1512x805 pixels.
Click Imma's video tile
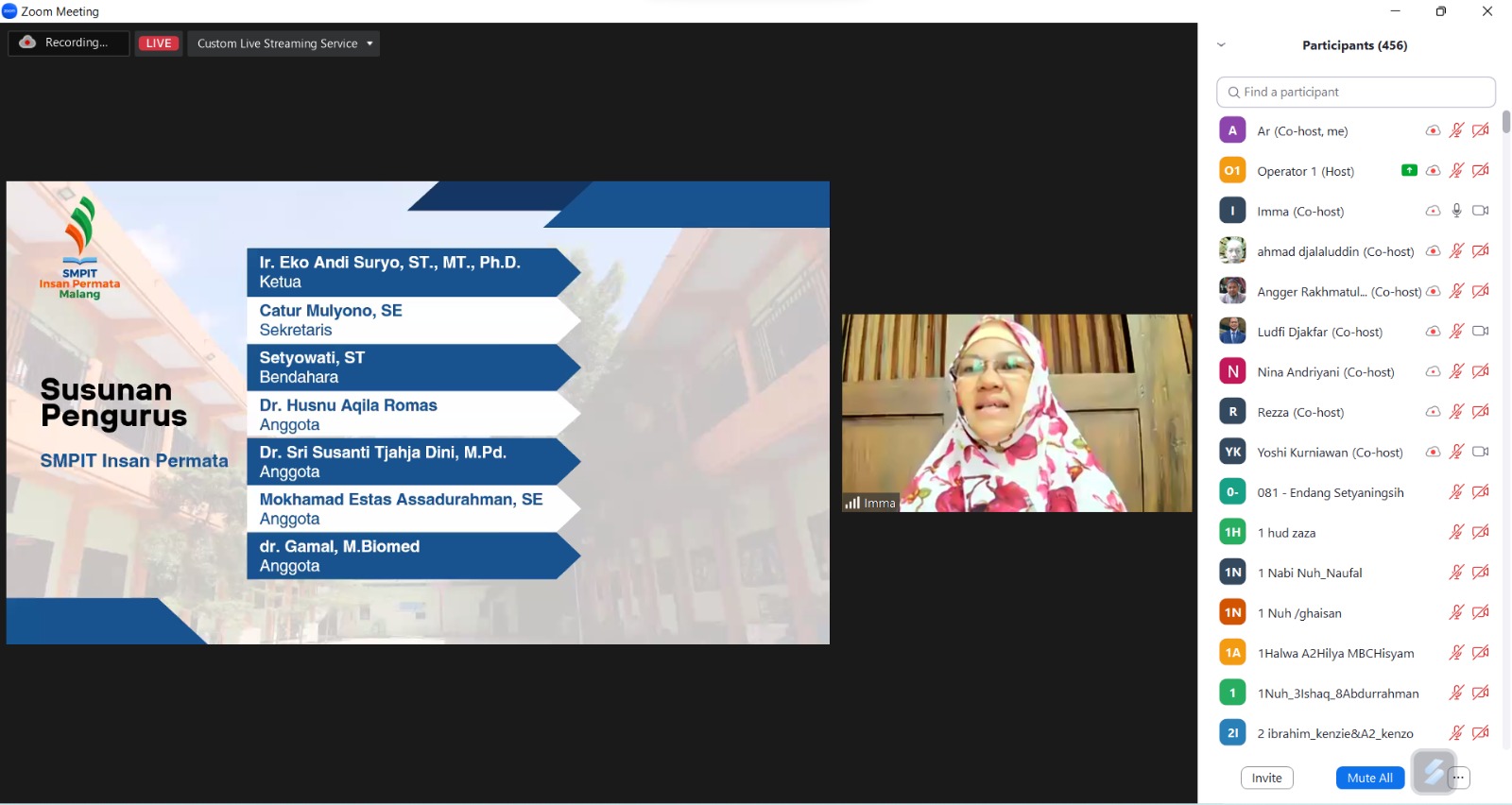click(x=1017, y=413)
